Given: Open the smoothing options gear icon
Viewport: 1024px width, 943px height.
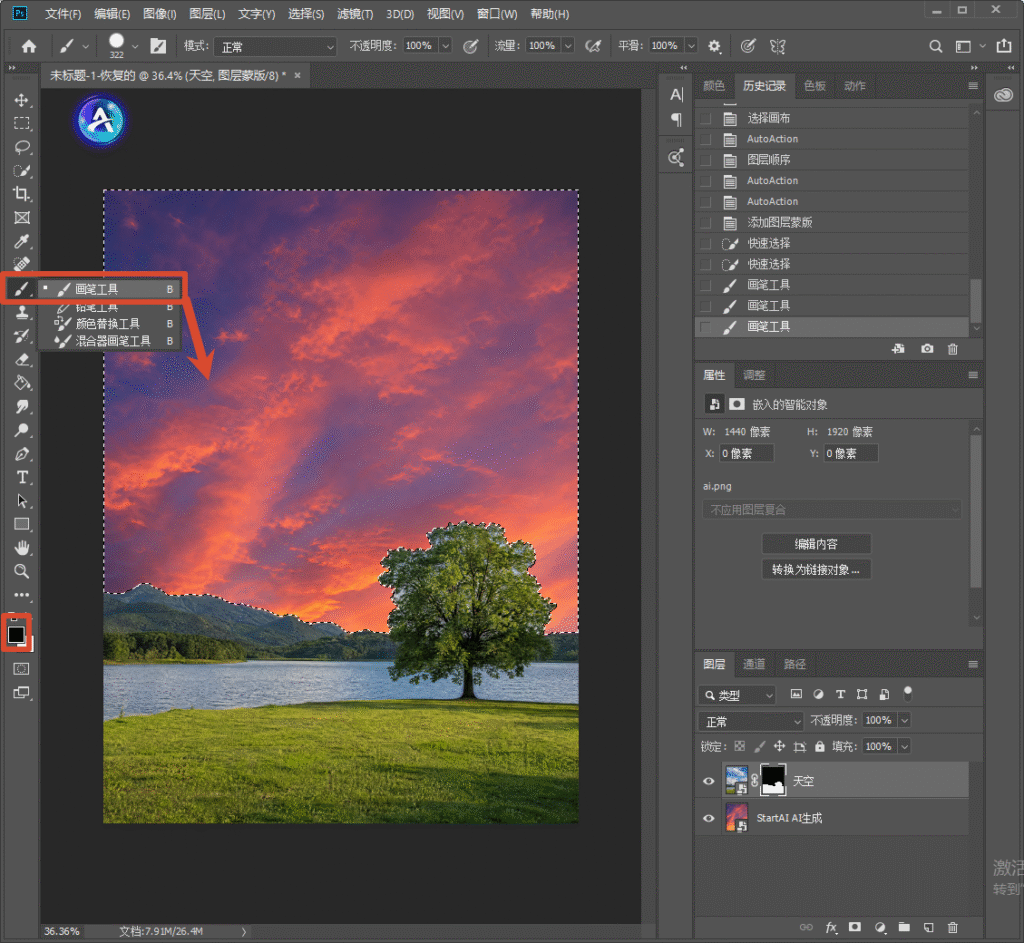Looking at the screenshot, I should (714, 46).
